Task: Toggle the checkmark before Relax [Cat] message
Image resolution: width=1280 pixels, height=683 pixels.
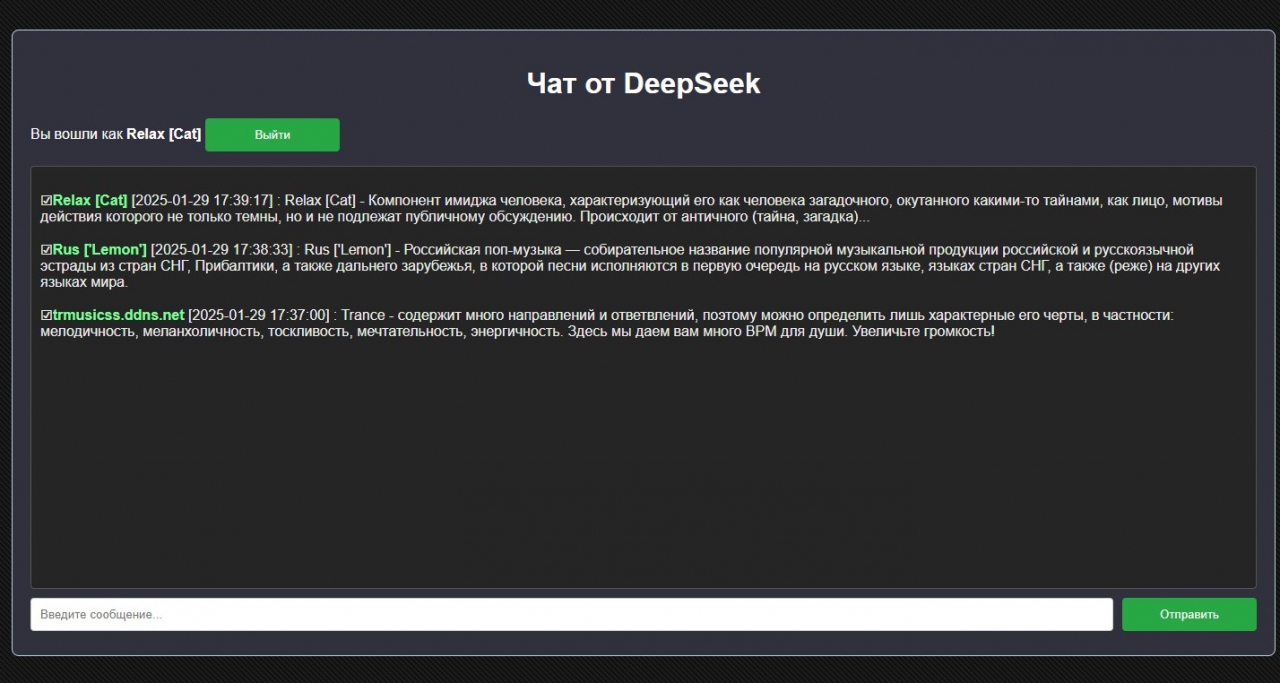Action: (46, 200)
